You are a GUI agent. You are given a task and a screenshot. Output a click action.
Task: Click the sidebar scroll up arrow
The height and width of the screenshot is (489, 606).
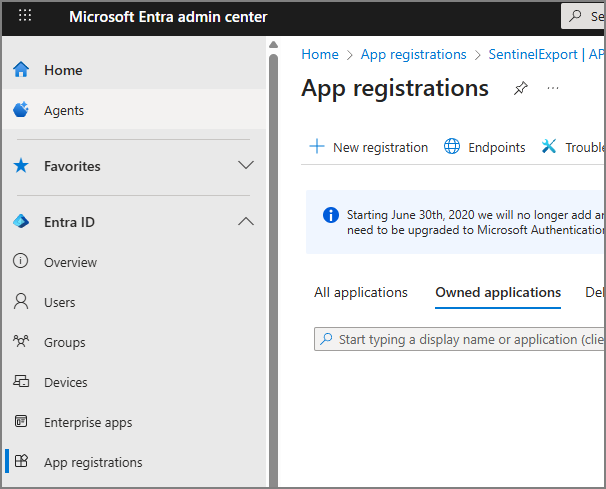click(274, 45)
